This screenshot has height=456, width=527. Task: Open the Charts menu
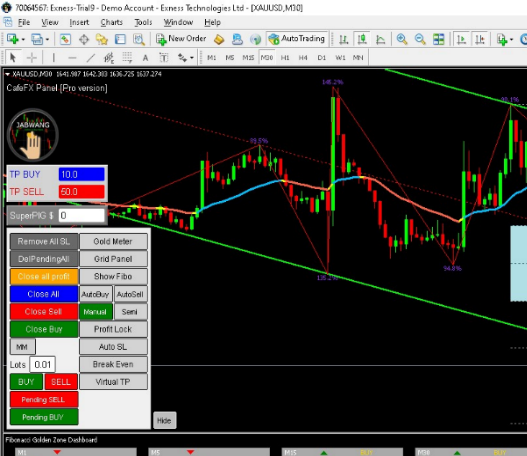[x=112, y=23]
